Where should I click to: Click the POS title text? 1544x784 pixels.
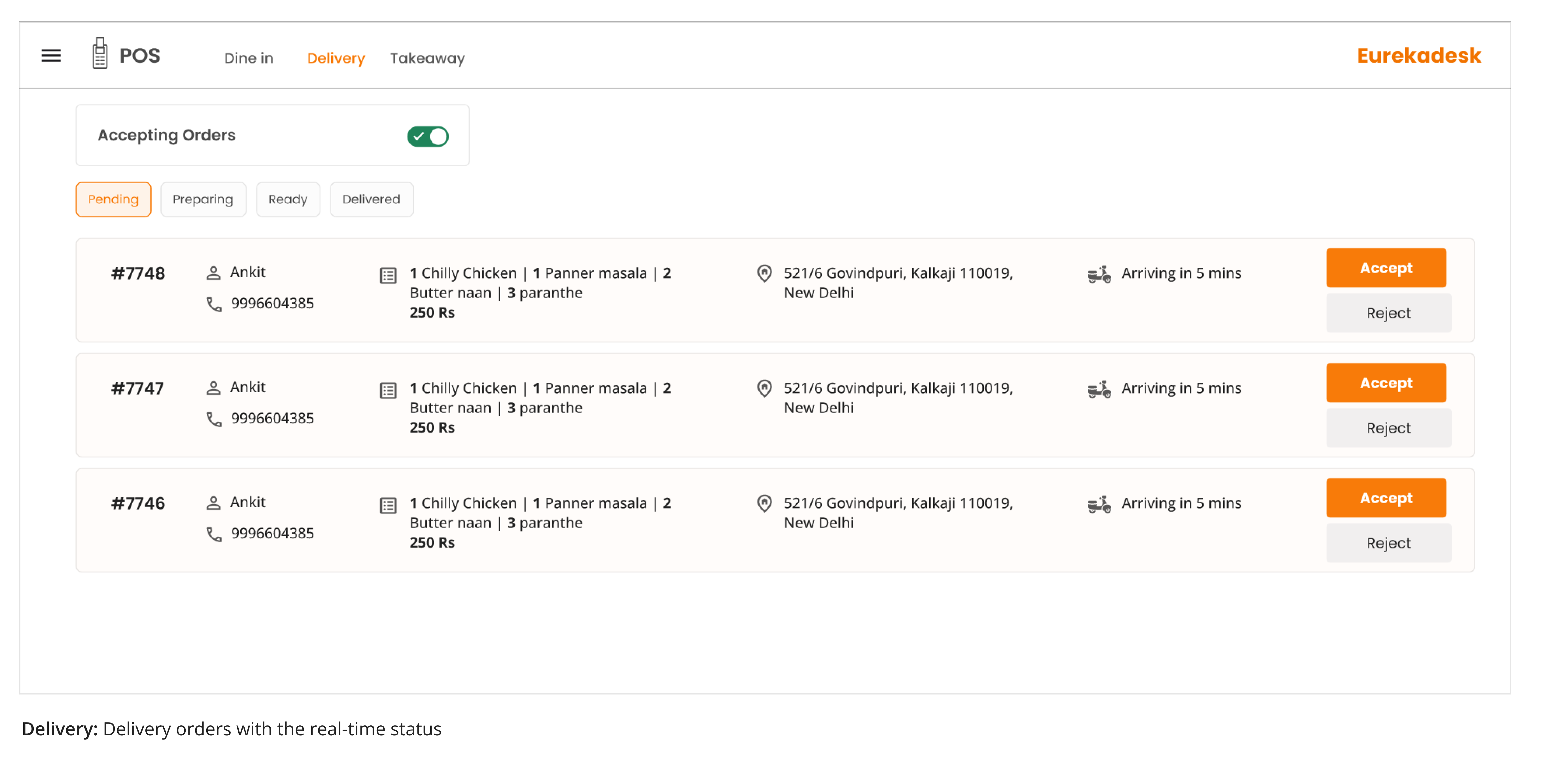(140, 56)
